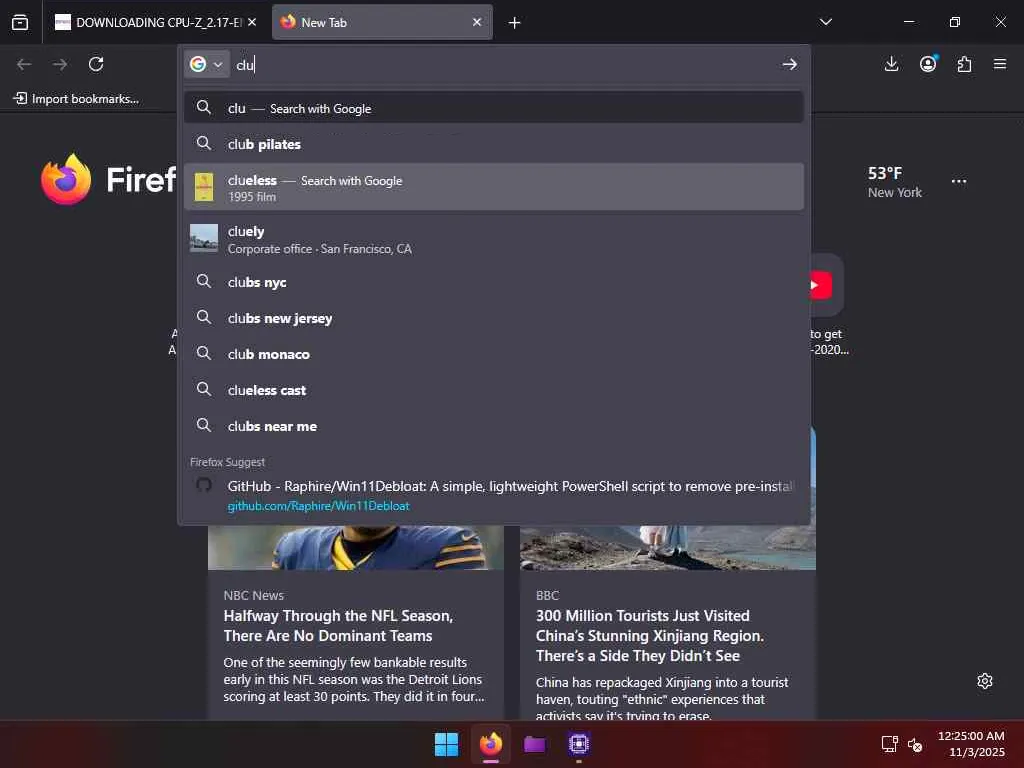Go forward with the forward arrow
The width and height of the screenshot is (1024, 768).
(60, 64)
